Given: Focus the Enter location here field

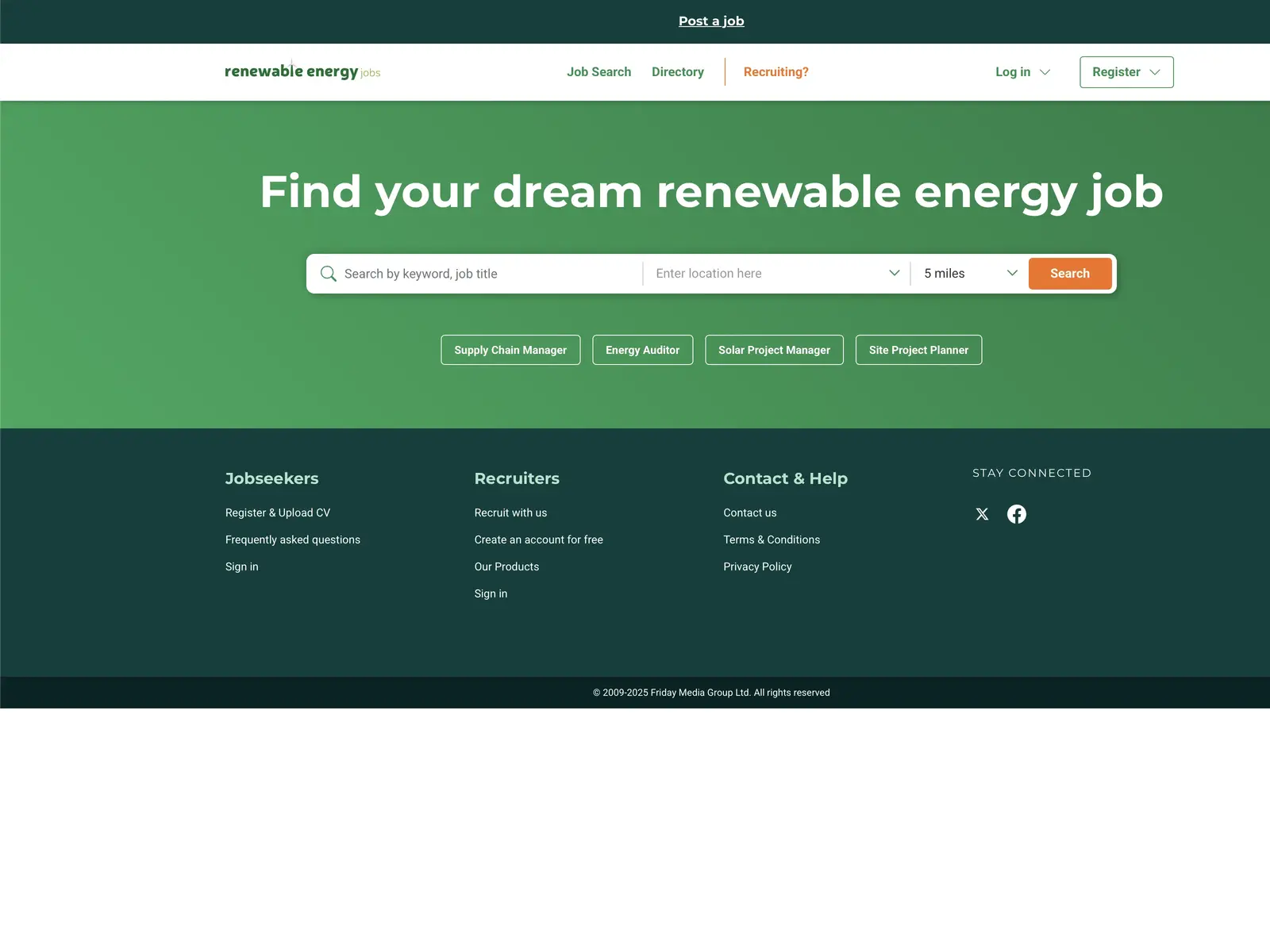Looking at the screenshot, I should tap(768, 274).
